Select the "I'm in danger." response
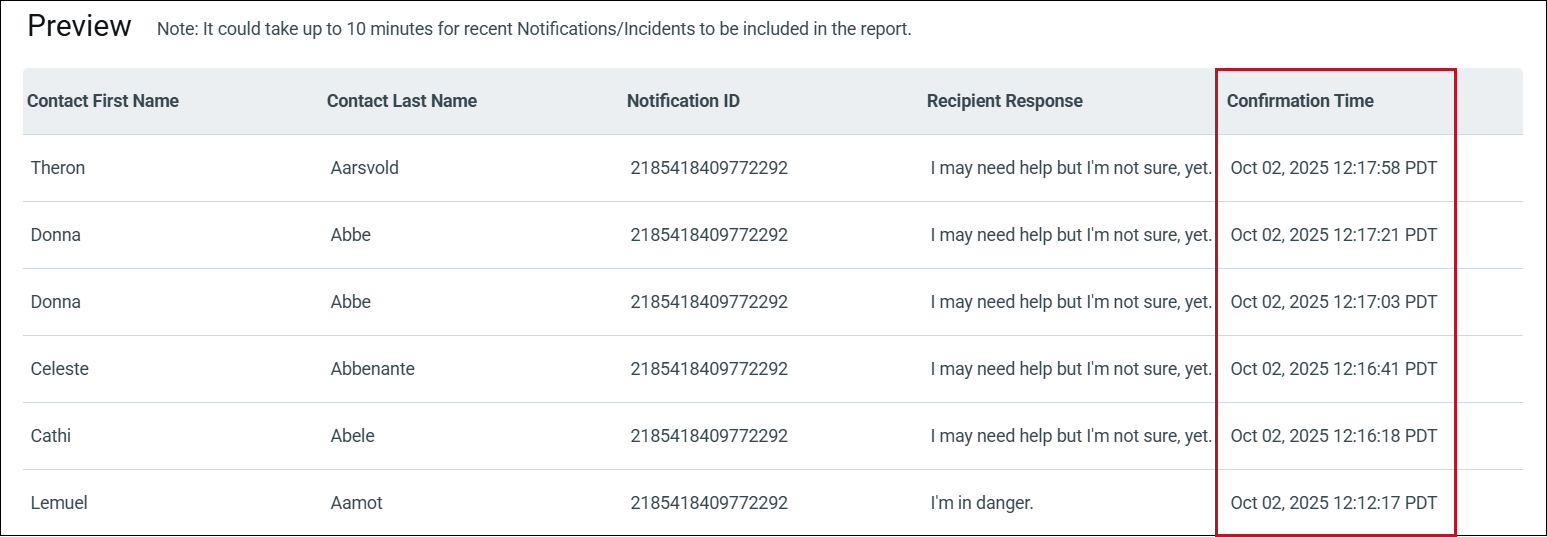 pyautogui.click(x=981, y=503)
